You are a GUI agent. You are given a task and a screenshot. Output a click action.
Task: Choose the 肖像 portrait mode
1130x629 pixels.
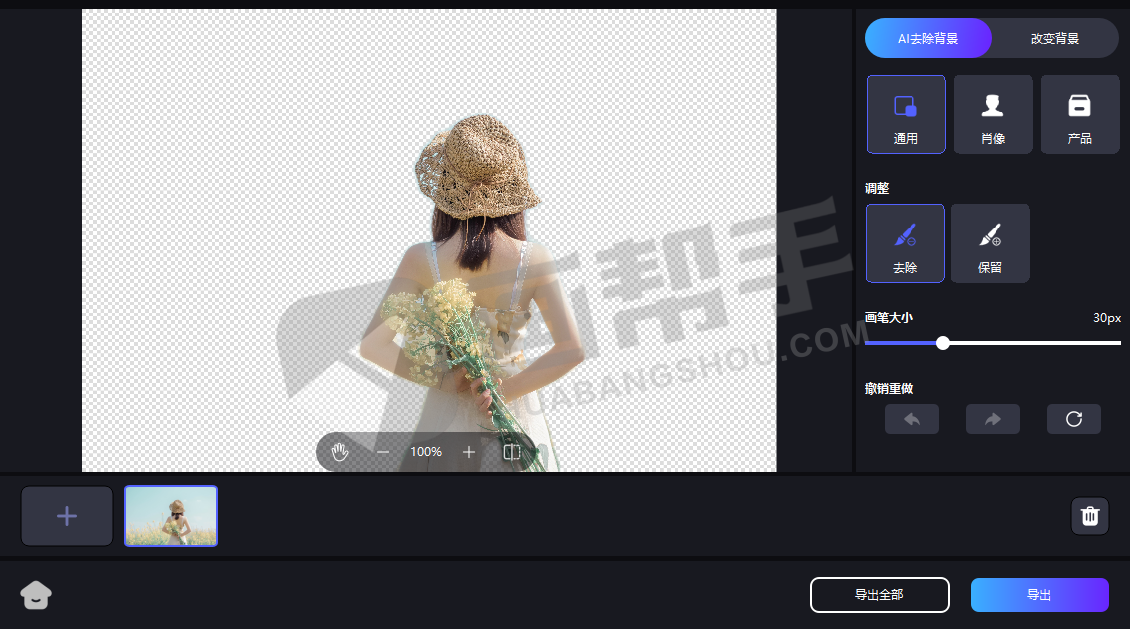pyautogui.click(x=993, y=115)
